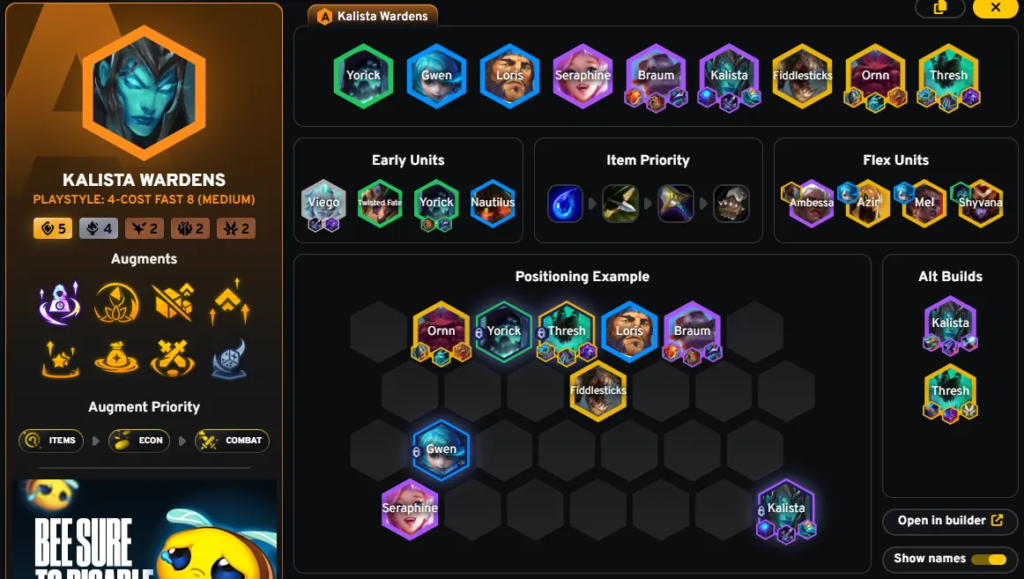
Task: Toggle the Show names switch
Action: coord(989,559)
